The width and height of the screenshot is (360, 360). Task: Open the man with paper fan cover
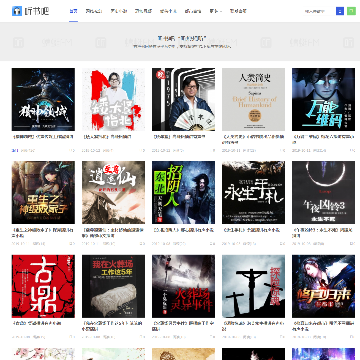pyautogui.click(x=183, y=99)
